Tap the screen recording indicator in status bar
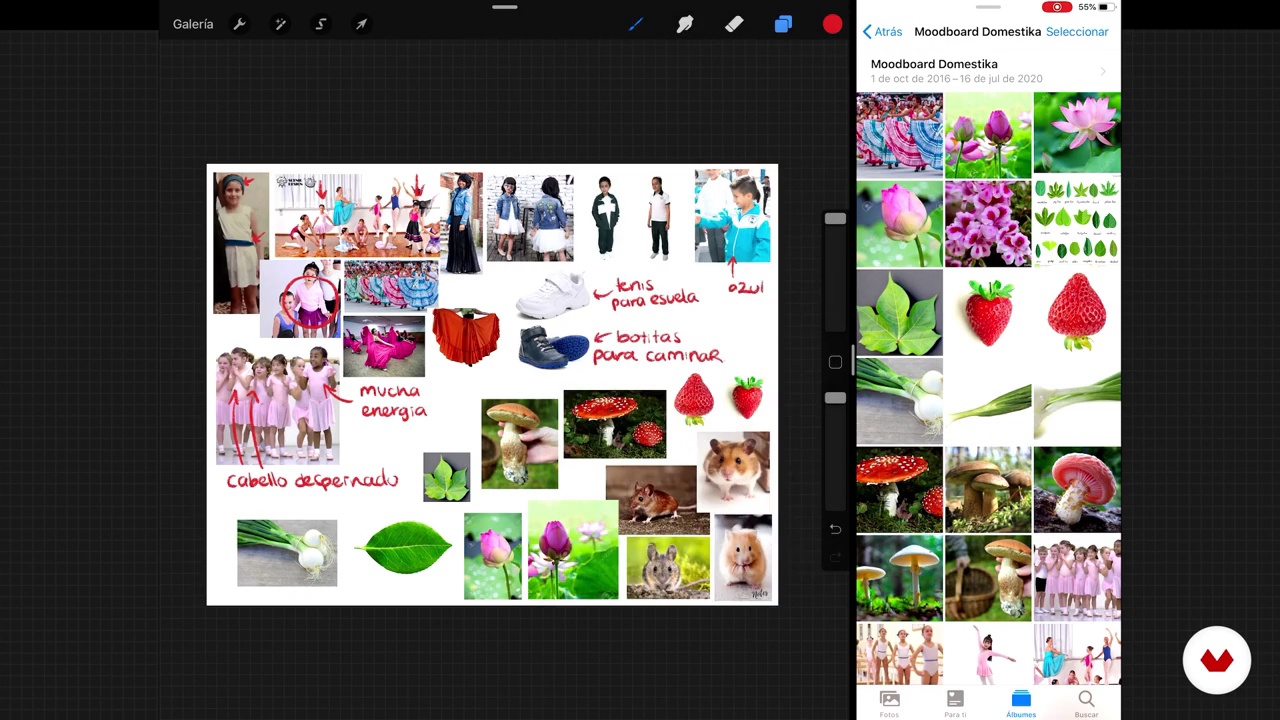 1056,7
